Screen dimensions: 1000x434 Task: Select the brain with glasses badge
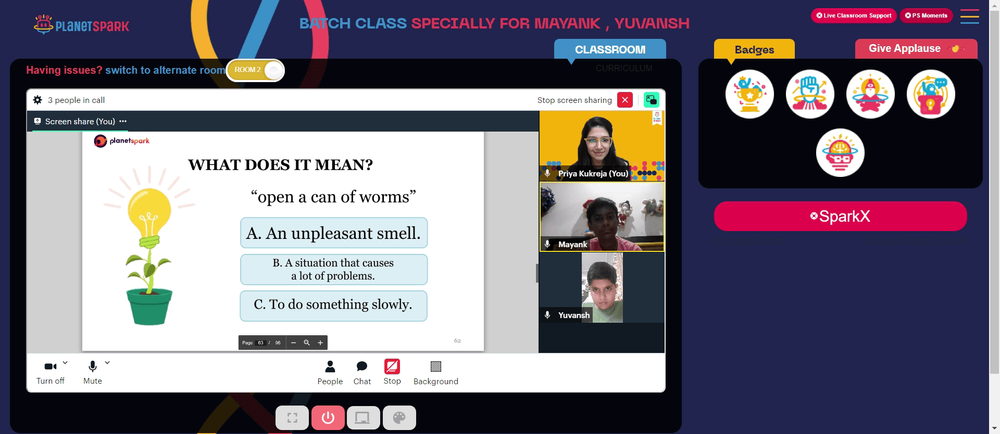pyautogui.click(x=840, y=153)
